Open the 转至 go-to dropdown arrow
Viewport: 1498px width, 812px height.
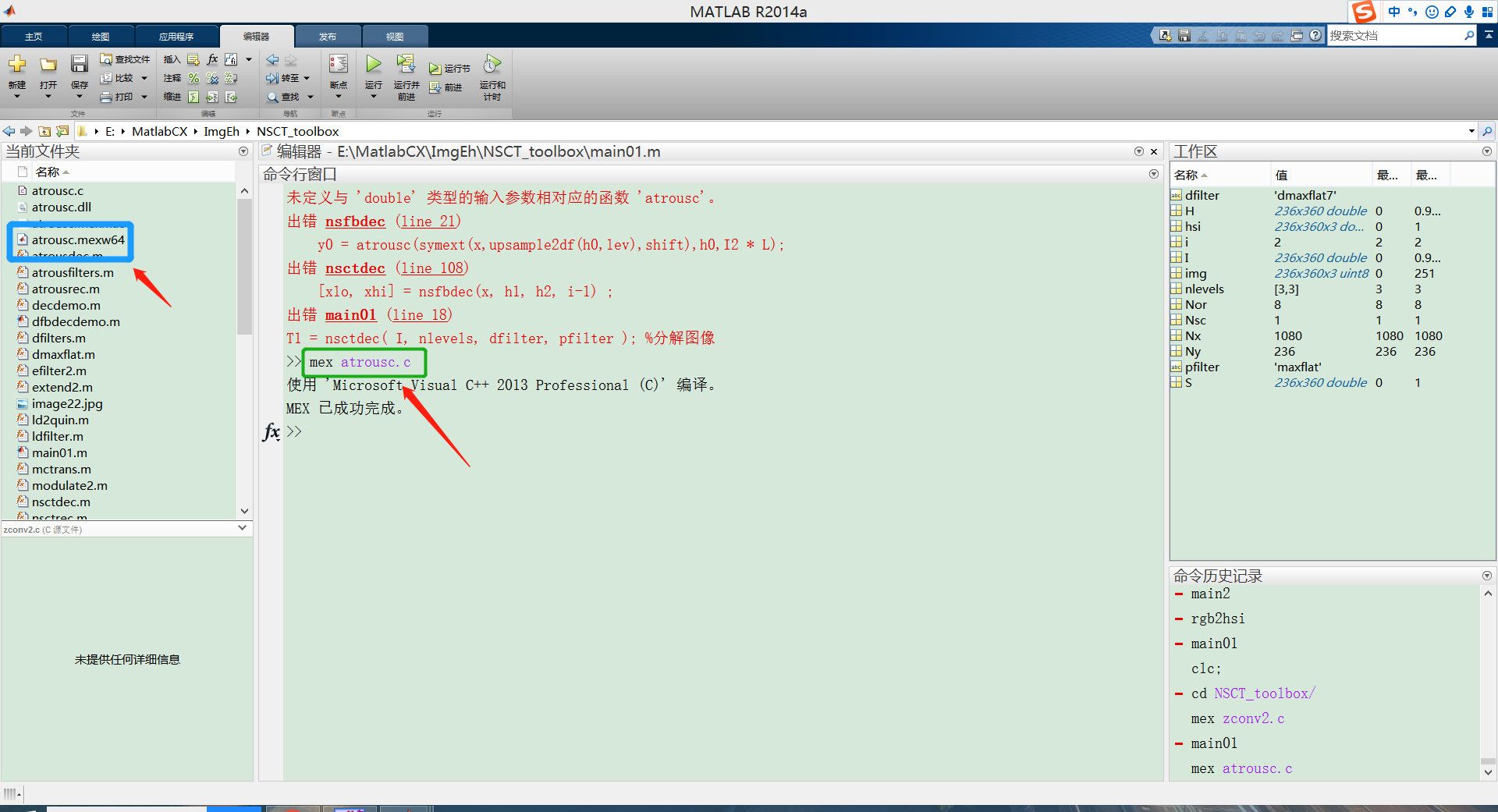307,77
